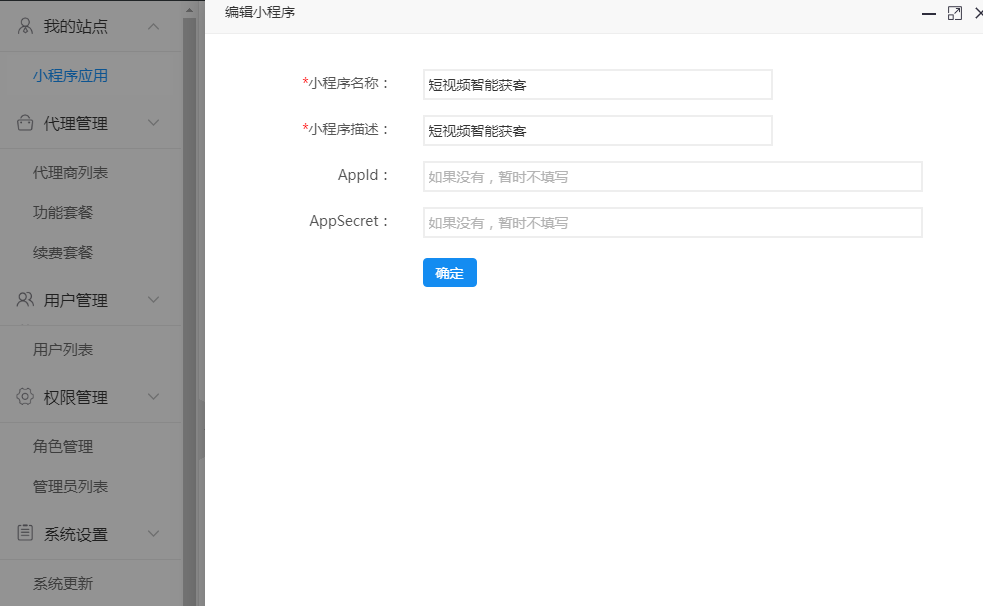Screen dimensions: 983x606
Task: Toggle the 权限管理 chevron
Action: pyautogui.click(x=154, y=396)
